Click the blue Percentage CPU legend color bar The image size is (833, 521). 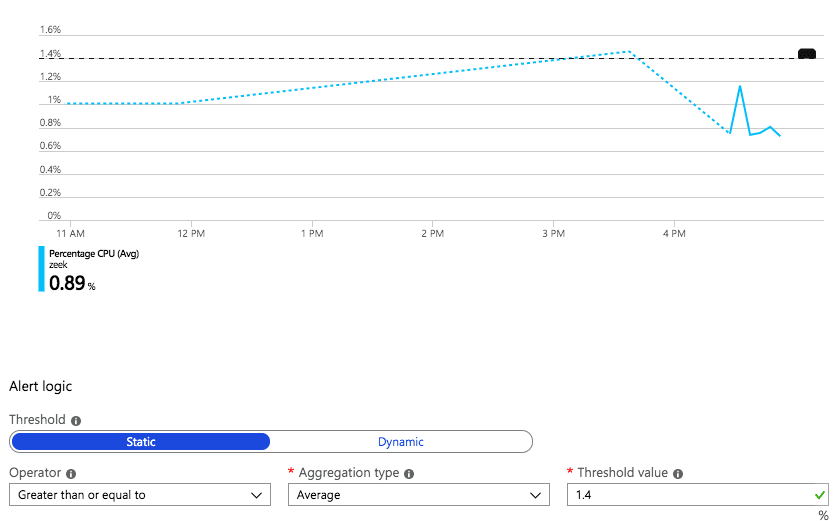(41, 269)
